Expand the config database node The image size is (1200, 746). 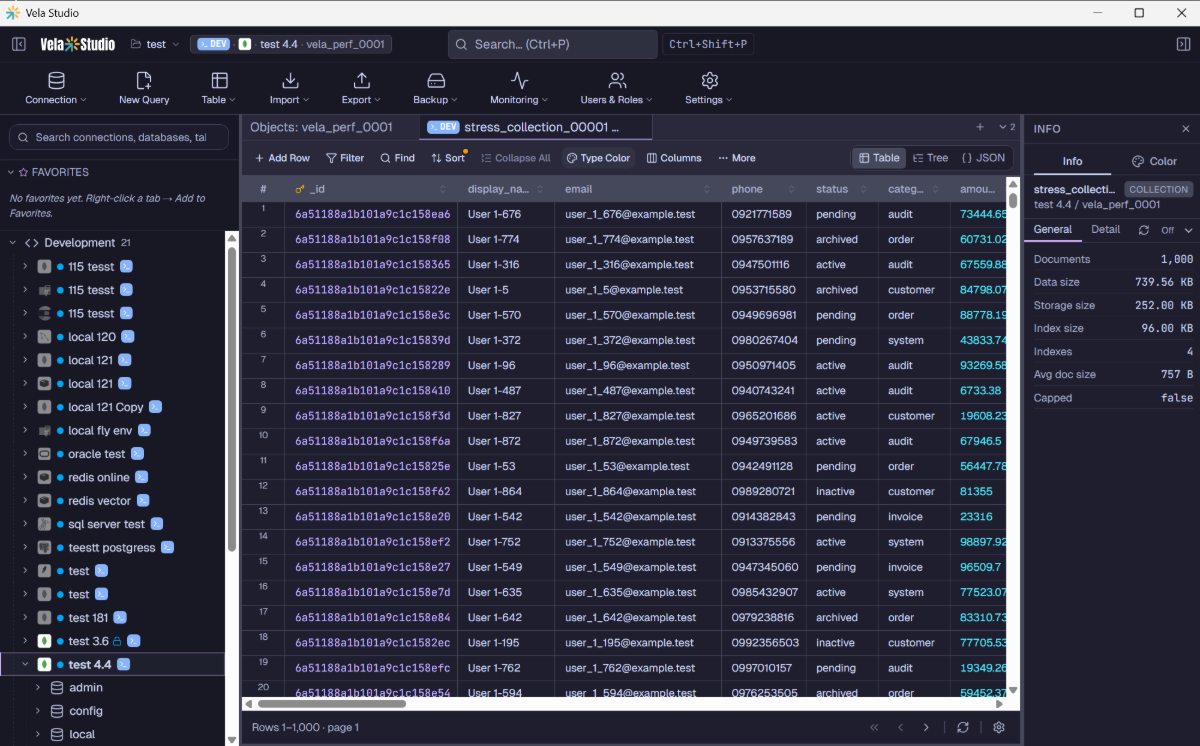click(x=38, y=711)
